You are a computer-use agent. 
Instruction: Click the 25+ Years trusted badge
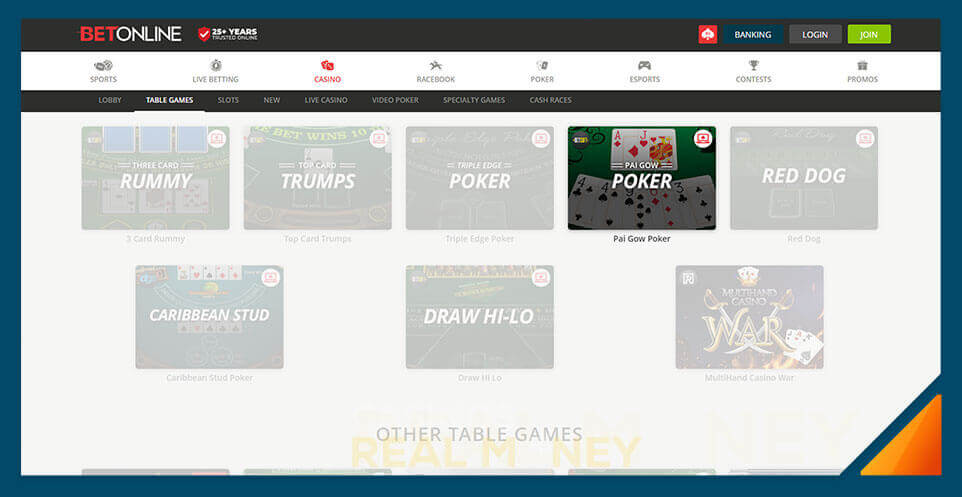click(228, 34)
